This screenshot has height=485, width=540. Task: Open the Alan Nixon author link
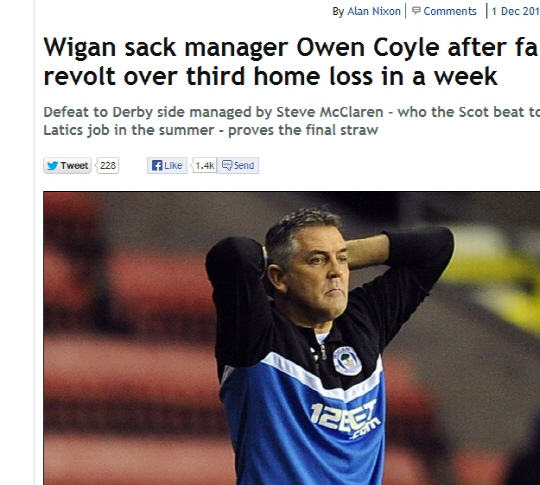[x=374, y=11]
